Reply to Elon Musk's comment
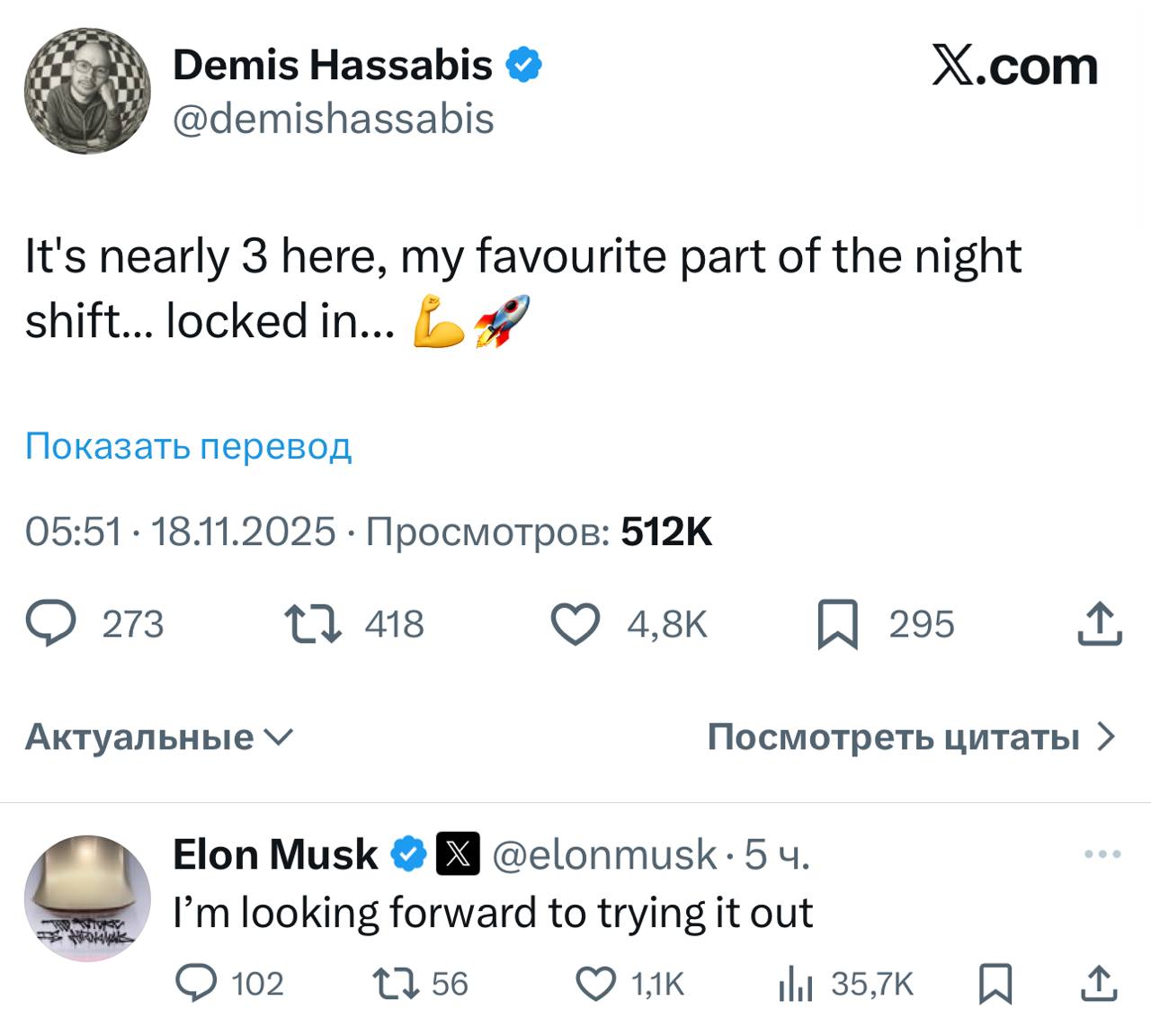Image resolution: width=1151 pixels, height=1036 pixels. coord(195,984)
